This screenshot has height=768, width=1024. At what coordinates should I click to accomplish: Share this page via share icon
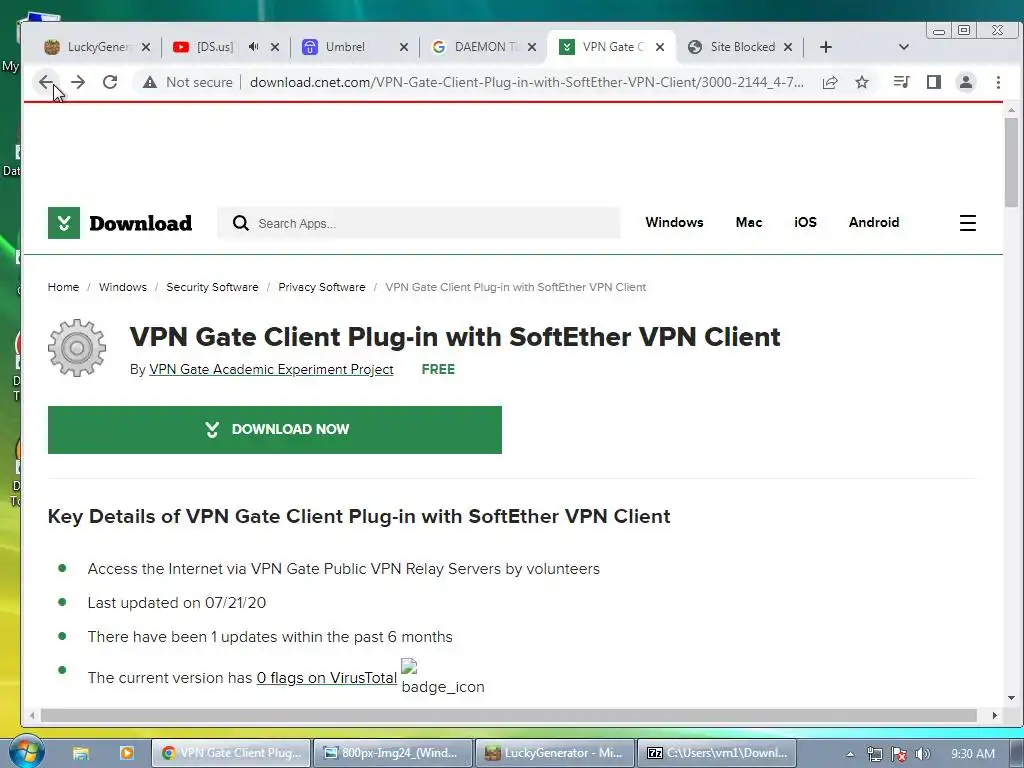point(830,82)
